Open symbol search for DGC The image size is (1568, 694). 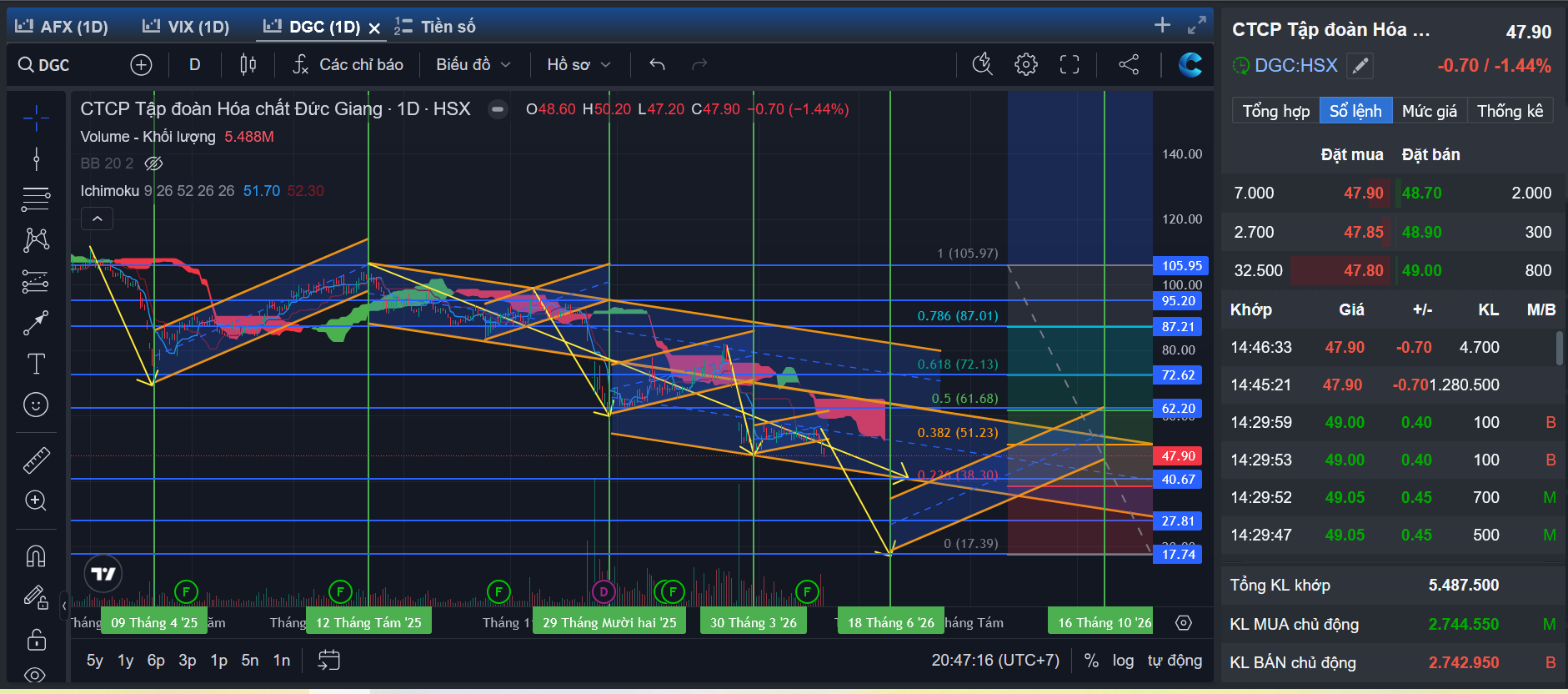point(45,65)
